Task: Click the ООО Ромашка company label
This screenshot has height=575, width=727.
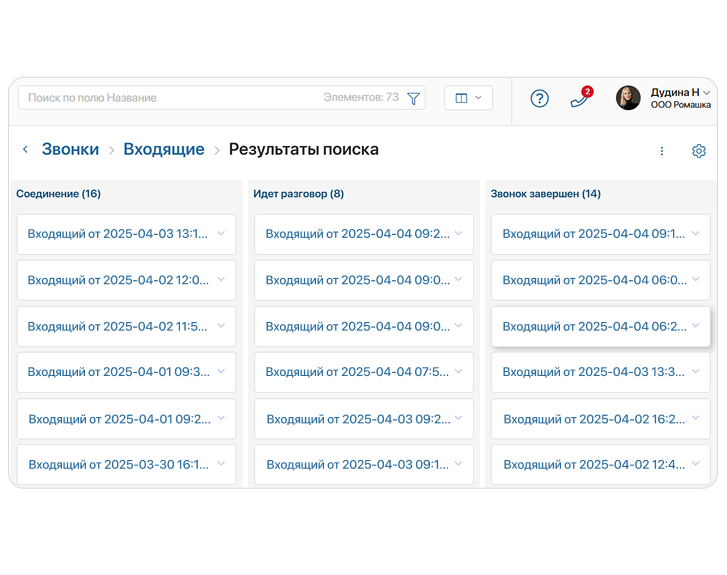Action: (680, 105)
